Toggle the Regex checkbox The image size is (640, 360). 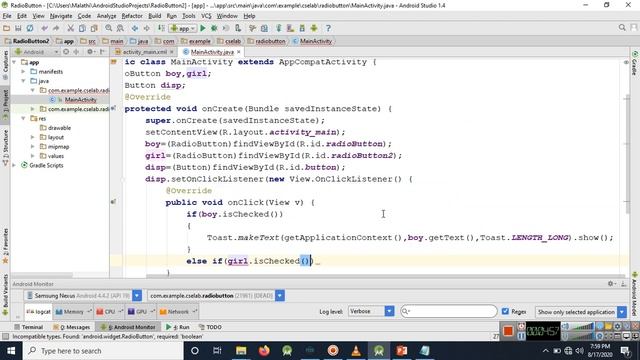(x=505, y=311)
